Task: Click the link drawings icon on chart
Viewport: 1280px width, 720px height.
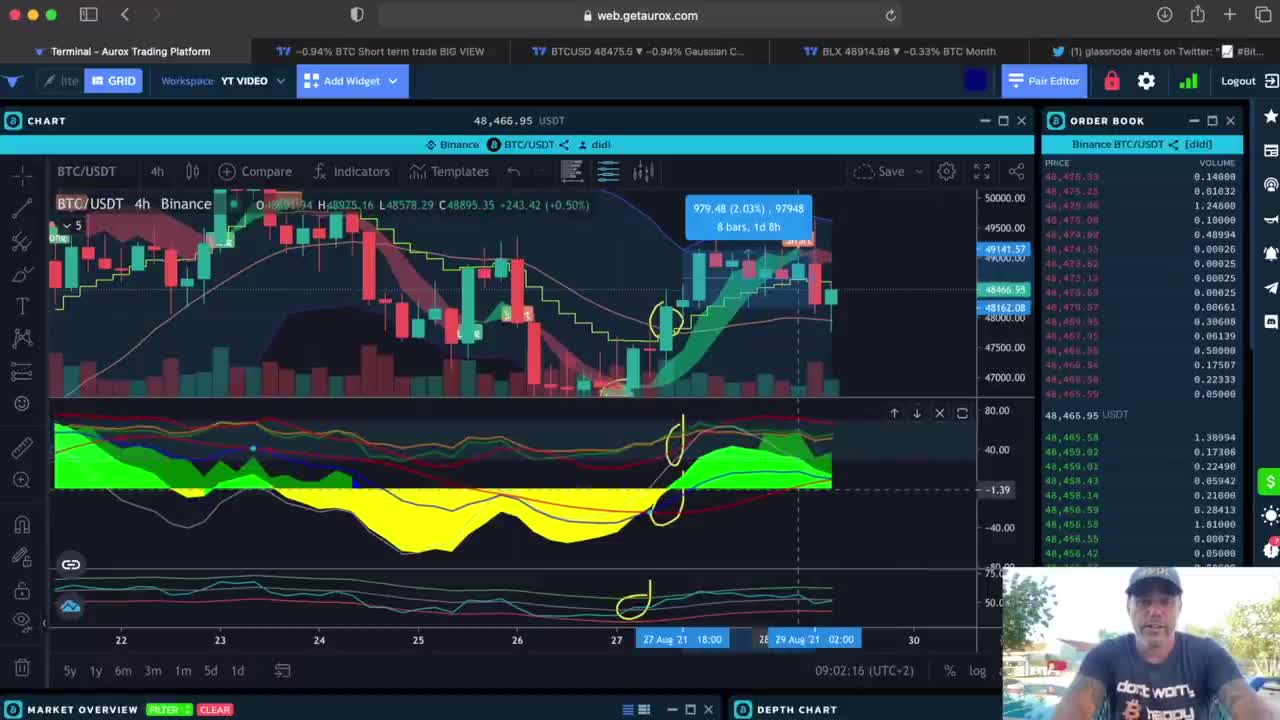Action: pyautogui.click(x=71, y=565)
